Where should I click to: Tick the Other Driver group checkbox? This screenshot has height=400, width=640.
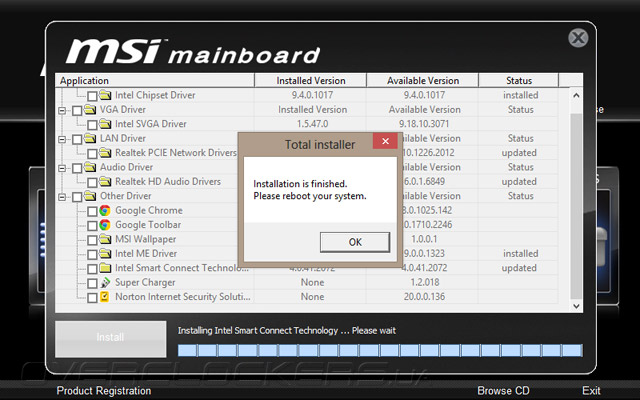click(77, 197)
